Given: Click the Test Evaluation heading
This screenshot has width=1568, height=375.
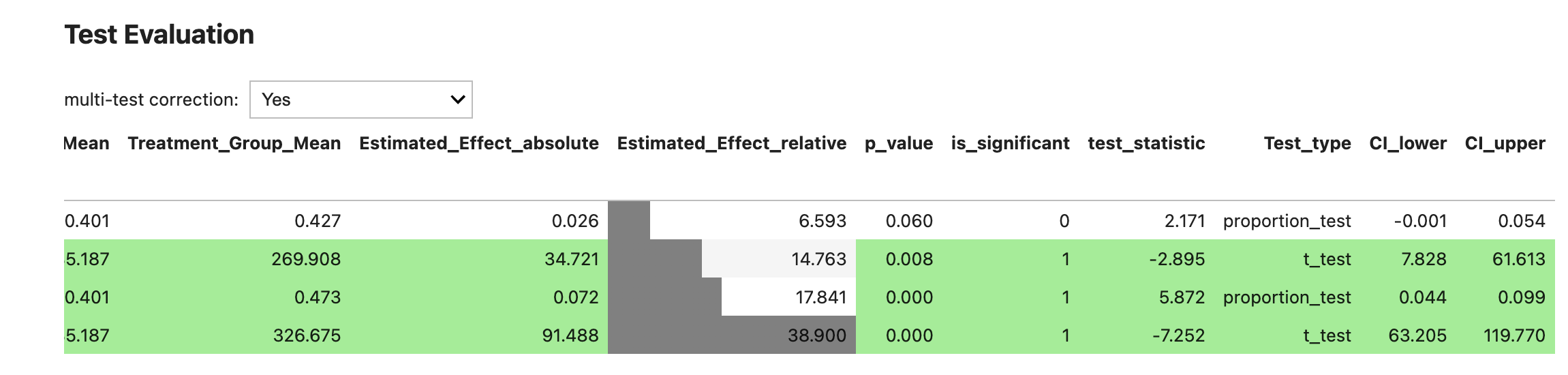Looking at the screenshot, I should click(x=159, y=35).
